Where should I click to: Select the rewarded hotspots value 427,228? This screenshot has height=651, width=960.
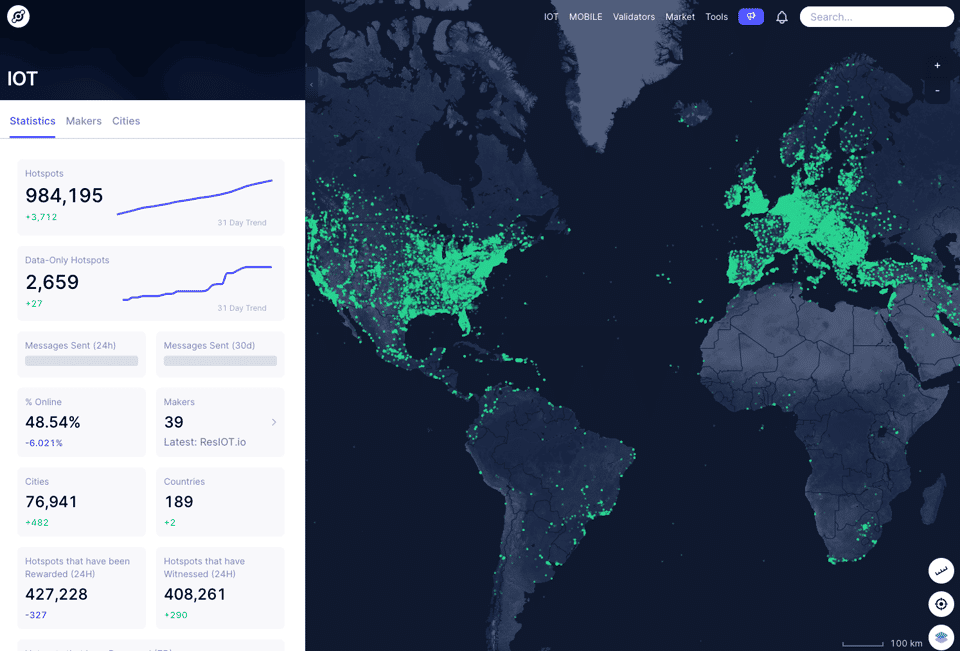click(x=56, y=594)
